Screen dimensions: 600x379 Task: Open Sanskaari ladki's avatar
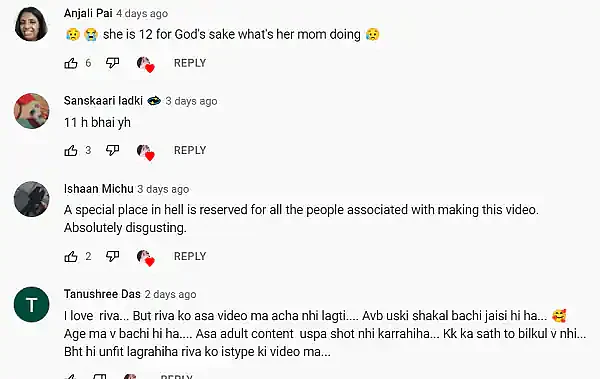(x=31, y=111)
